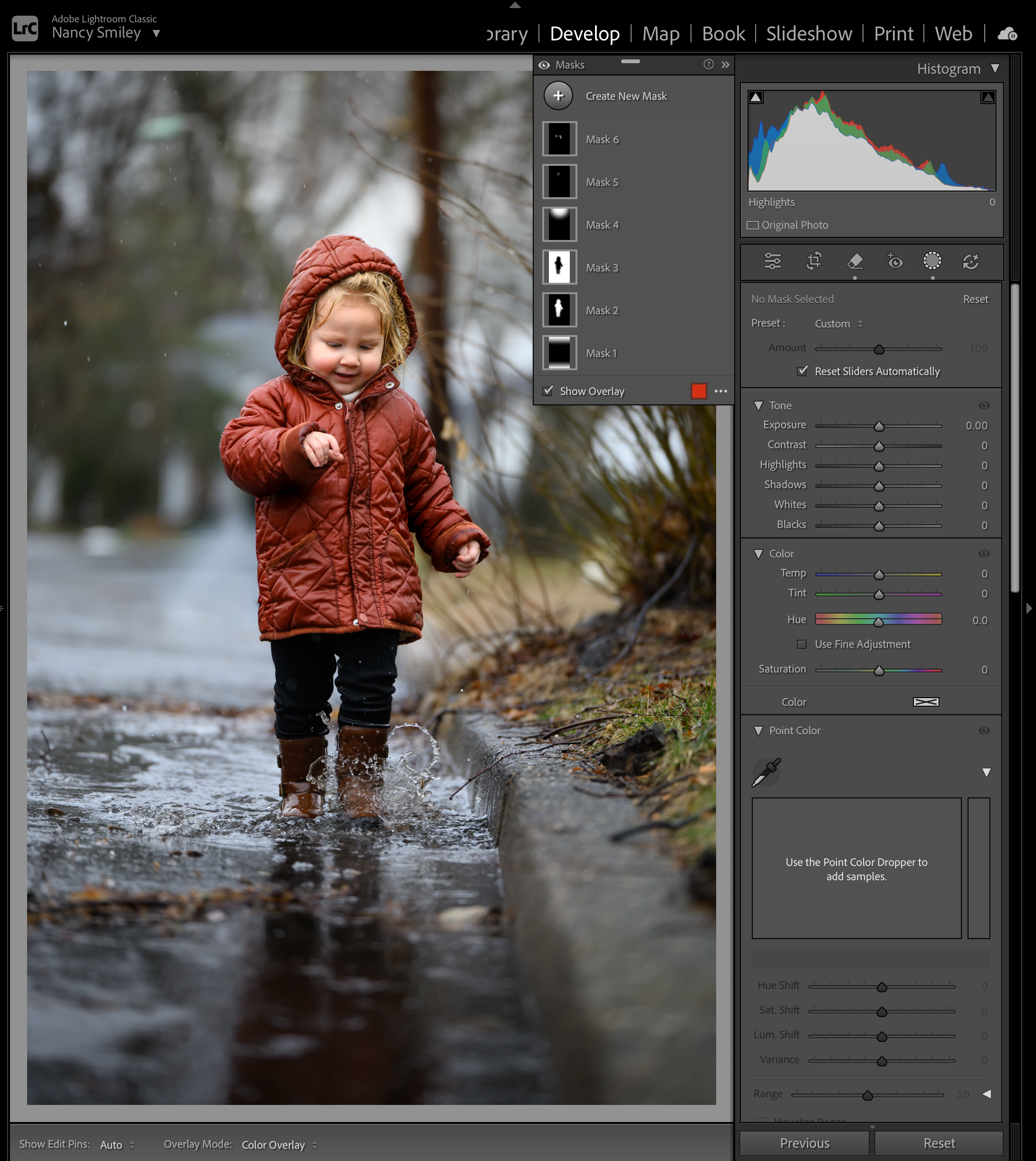The width and height of the screenshot is (1036, 1161).
Task: Click the Lightroom Classic LrC logo
Action: (x=25, y=28)
